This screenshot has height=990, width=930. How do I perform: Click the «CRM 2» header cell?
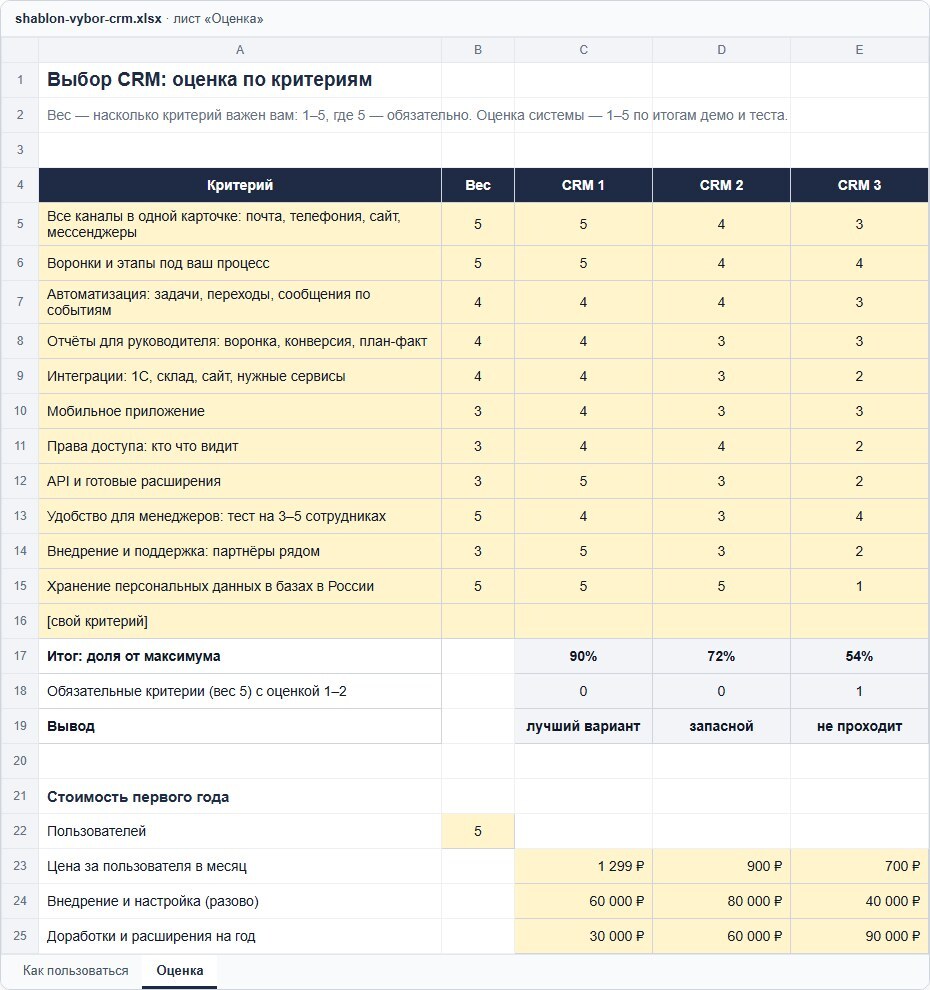click(721, 185)
